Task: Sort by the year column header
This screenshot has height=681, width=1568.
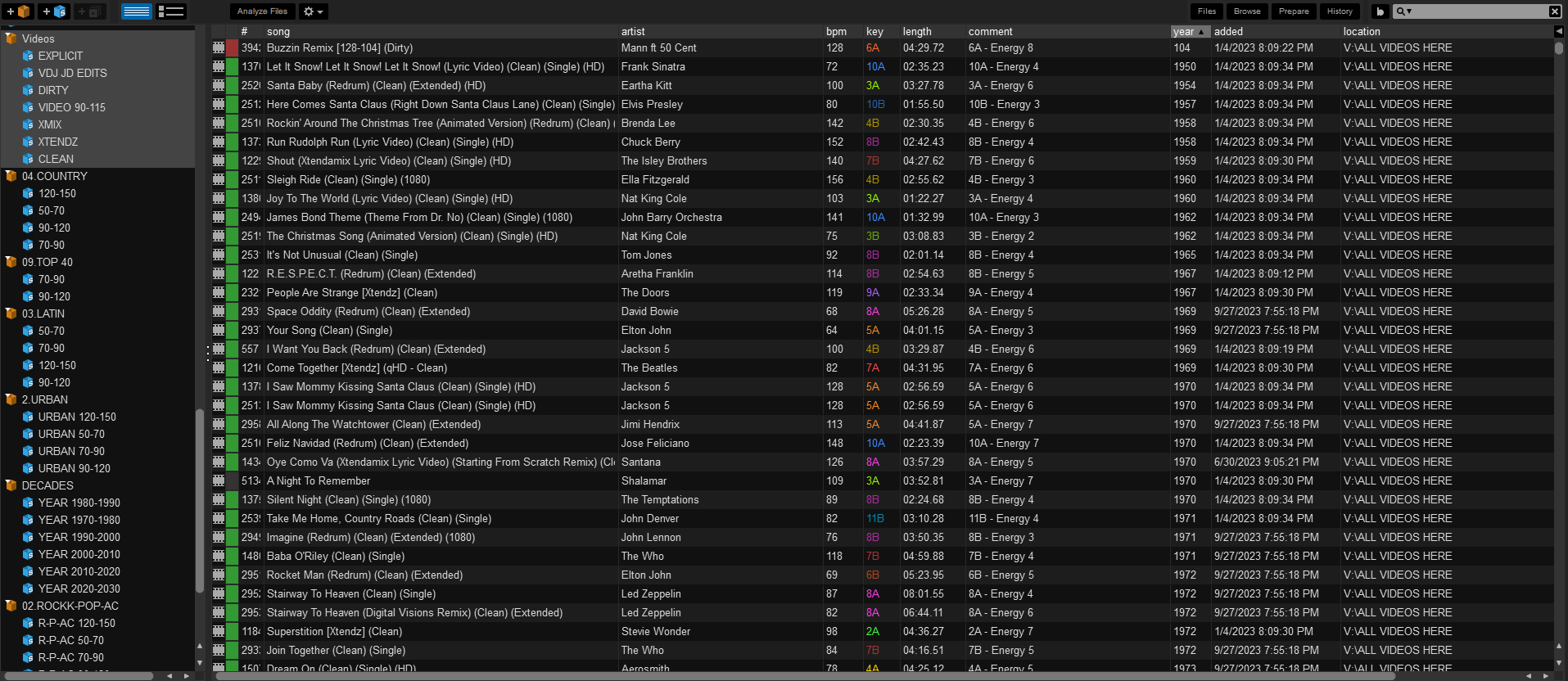Action: click(x=1190, y=31)
